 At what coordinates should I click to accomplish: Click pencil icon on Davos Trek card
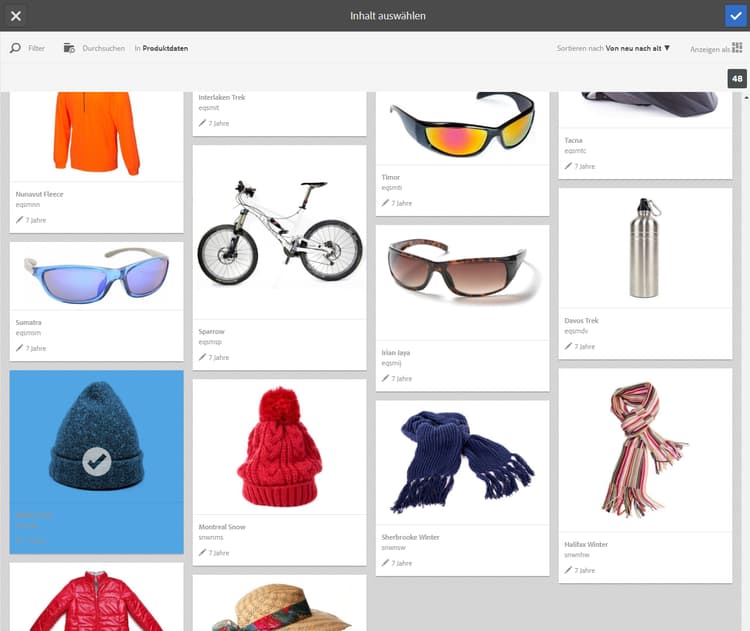[568, 346]
